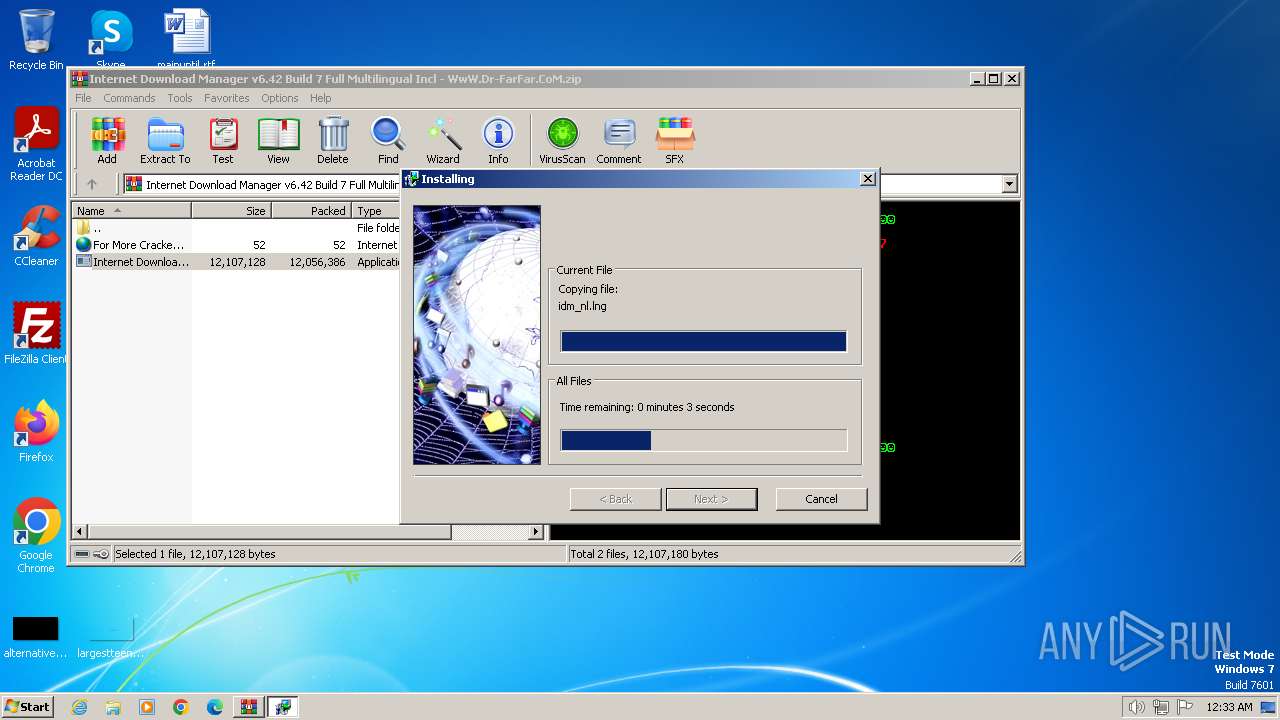Select the mainuntil.rtf Word document icon
This screenshot has height=720, width=1280.
coord(187,40)
